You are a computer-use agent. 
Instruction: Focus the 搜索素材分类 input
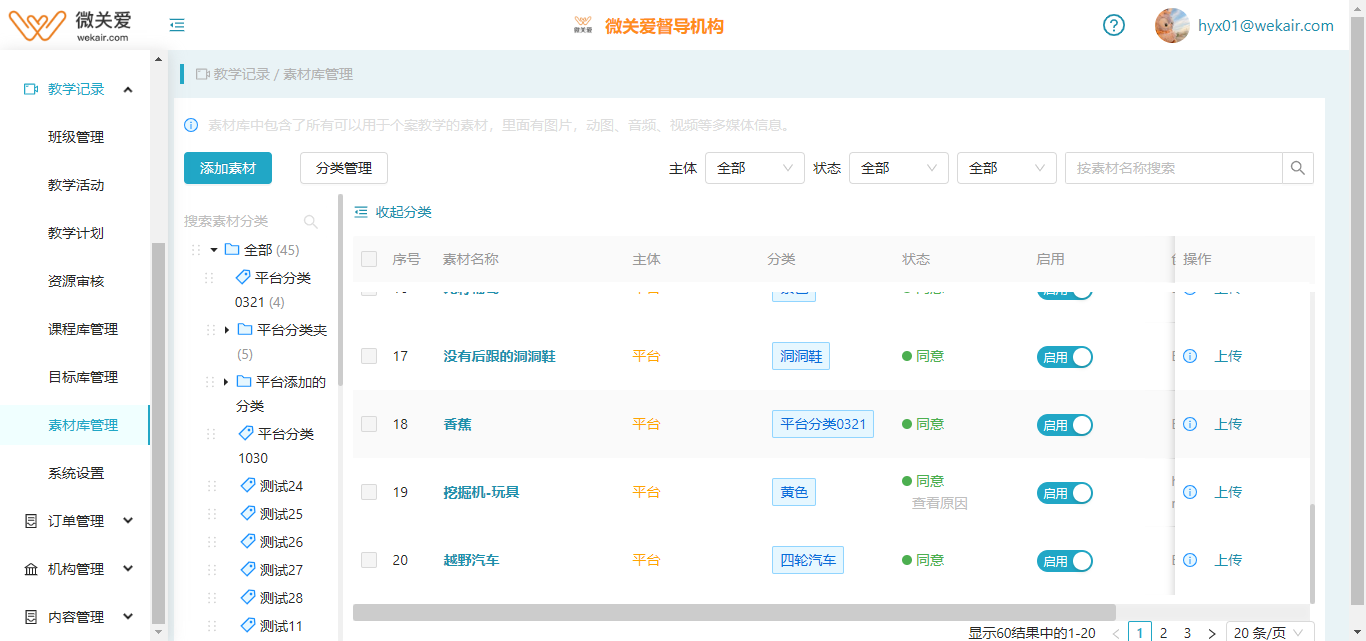coord(240,221)
